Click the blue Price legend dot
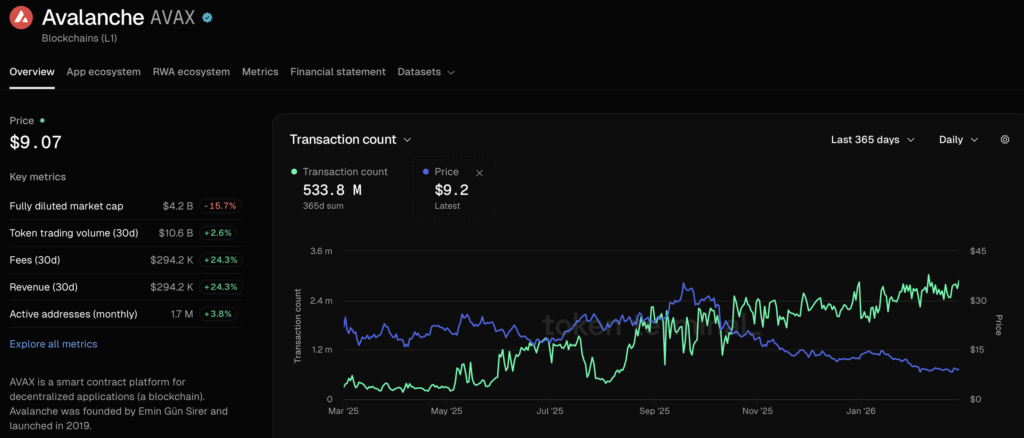The width and height of the screenshot is (1024, 438). click(426, 172)
